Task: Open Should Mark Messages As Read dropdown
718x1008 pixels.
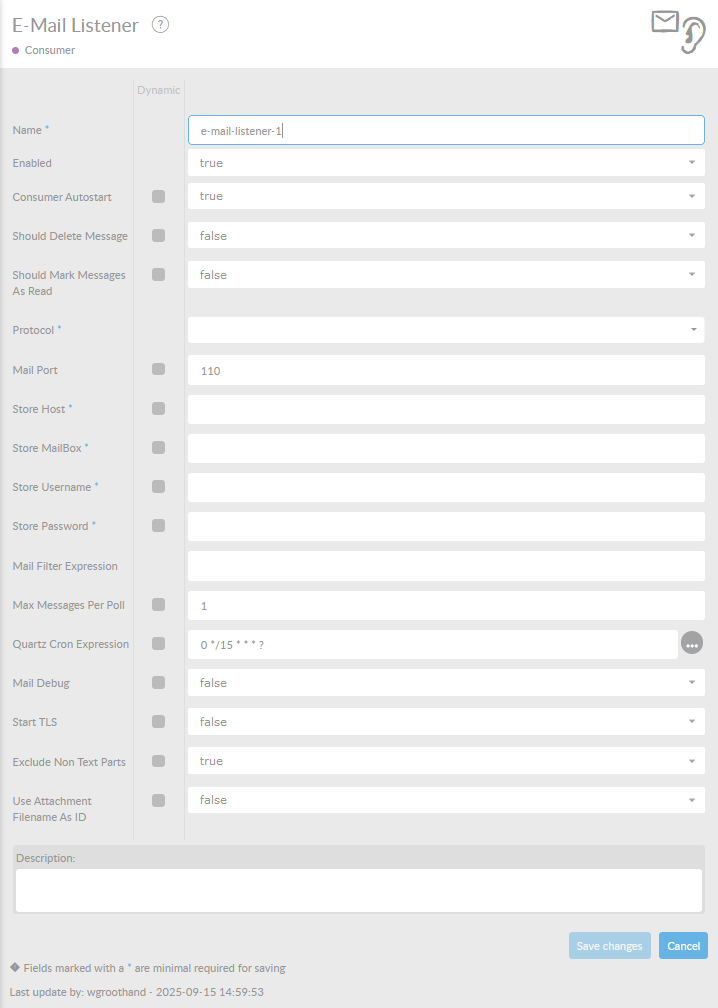Action: (446, 275)
